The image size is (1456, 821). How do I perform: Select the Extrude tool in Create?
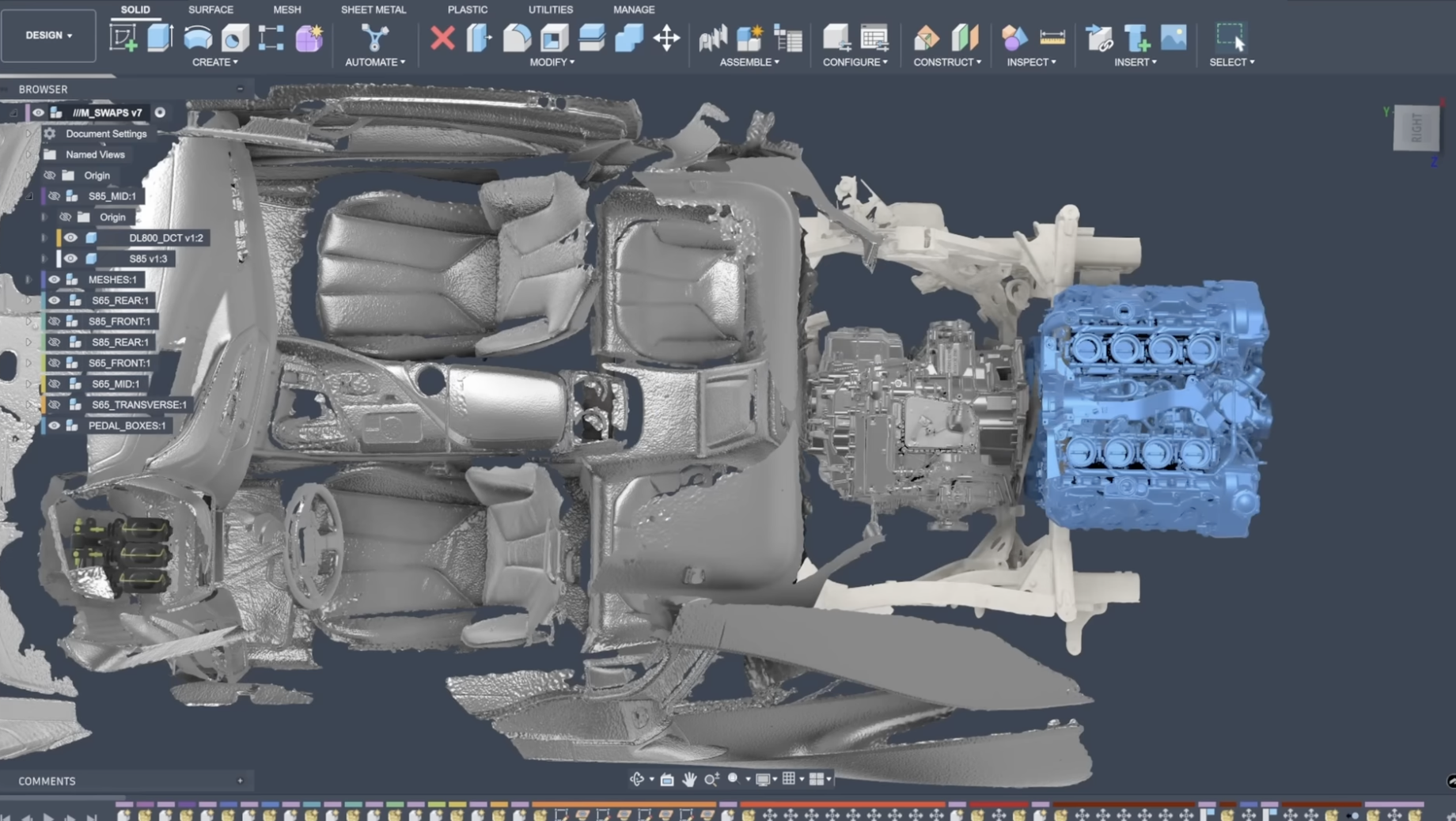pyautogui.click(x=160, y=37)
